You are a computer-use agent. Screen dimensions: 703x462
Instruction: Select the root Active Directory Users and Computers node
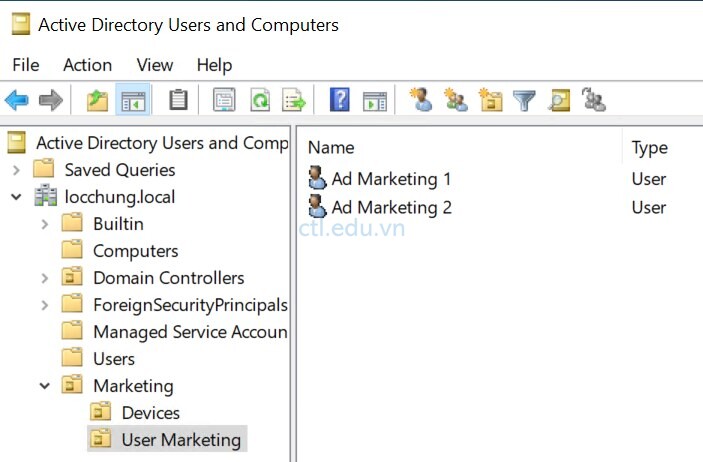pos(162,143)
